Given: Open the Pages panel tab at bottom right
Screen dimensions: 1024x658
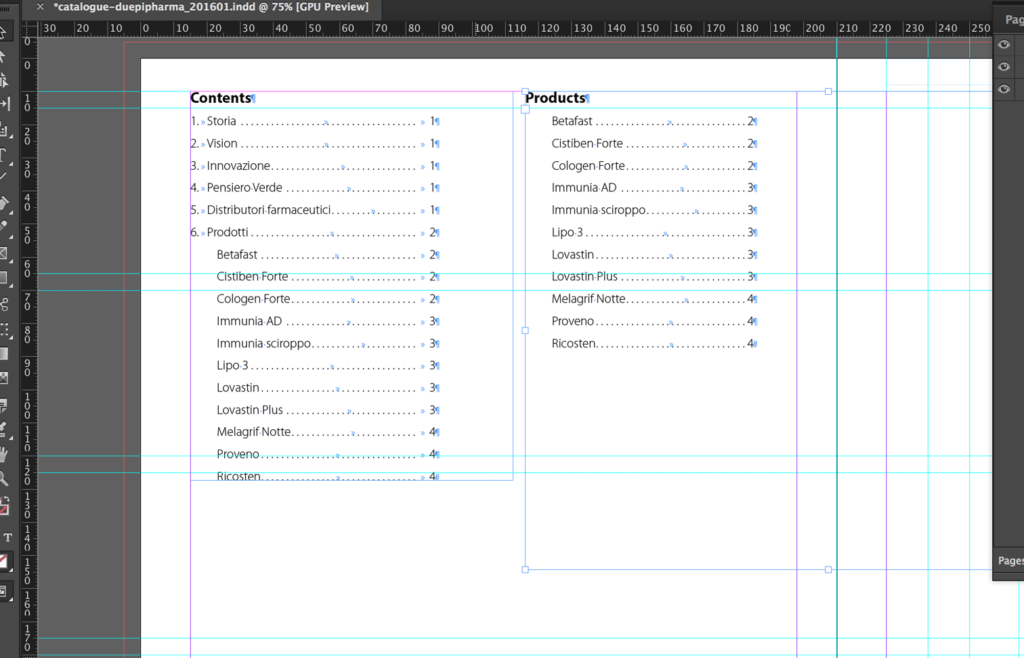Looking at the screenshot, I should (x=1010, y=561).
